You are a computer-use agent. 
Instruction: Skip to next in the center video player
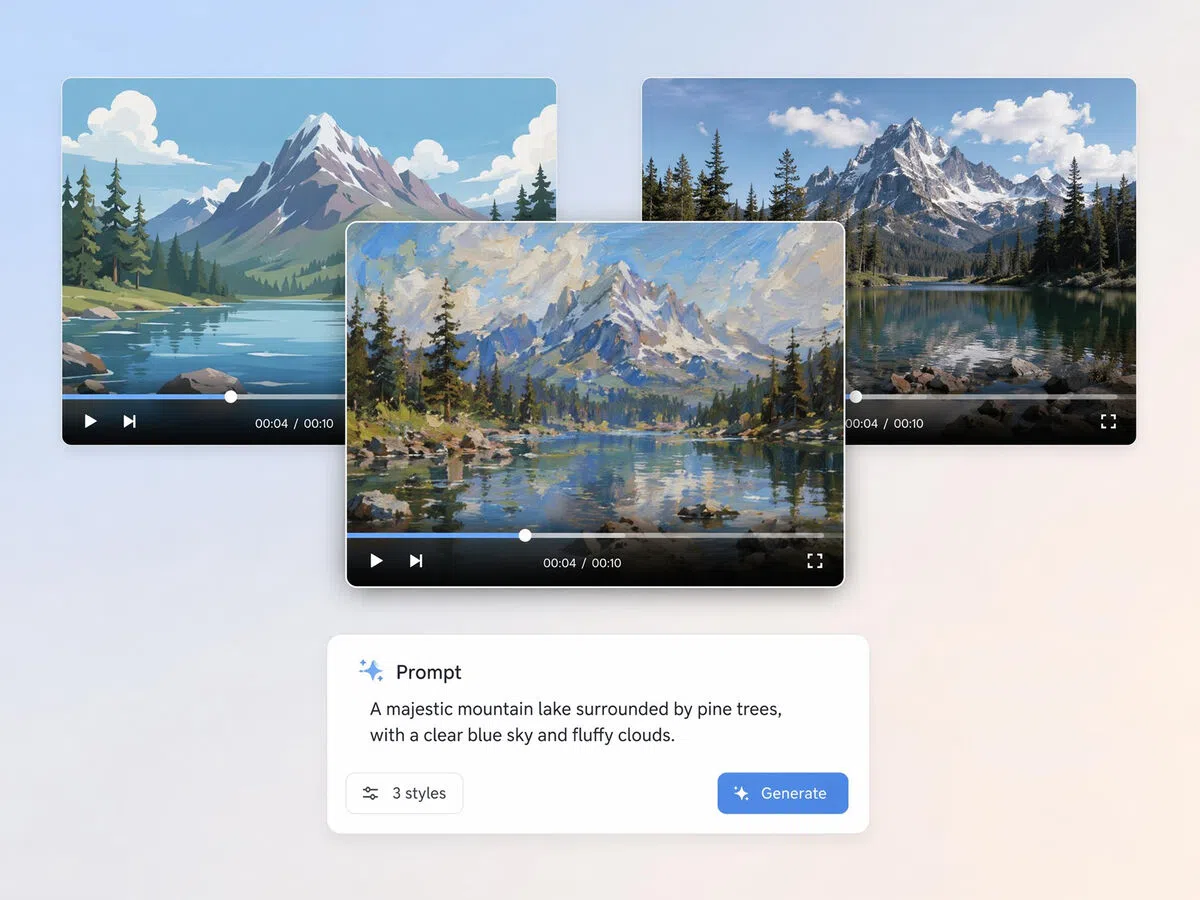click(416, 561)
